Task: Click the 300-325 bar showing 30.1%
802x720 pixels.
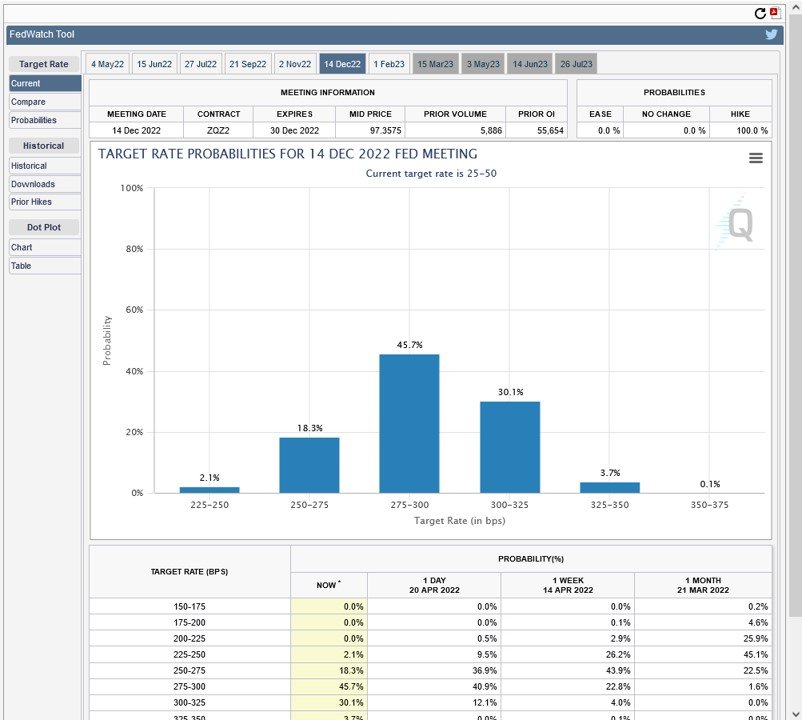Action: point(509,447)
